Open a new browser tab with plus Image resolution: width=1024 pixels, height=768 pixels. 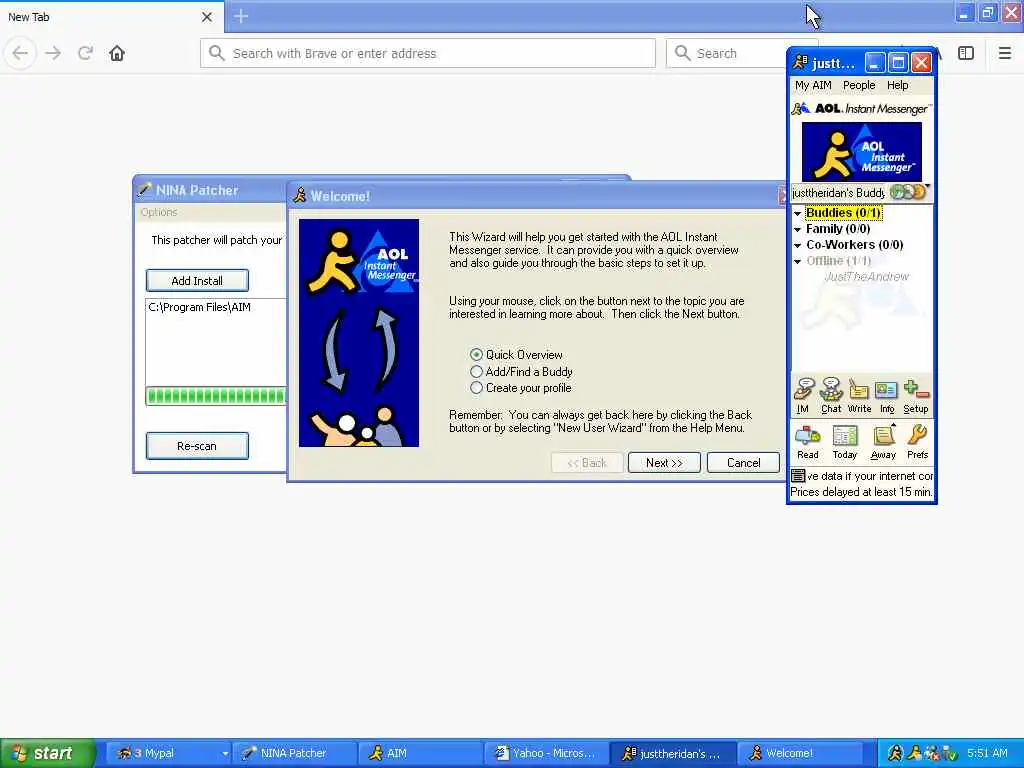pyautogui.click(x=241, y=16)
